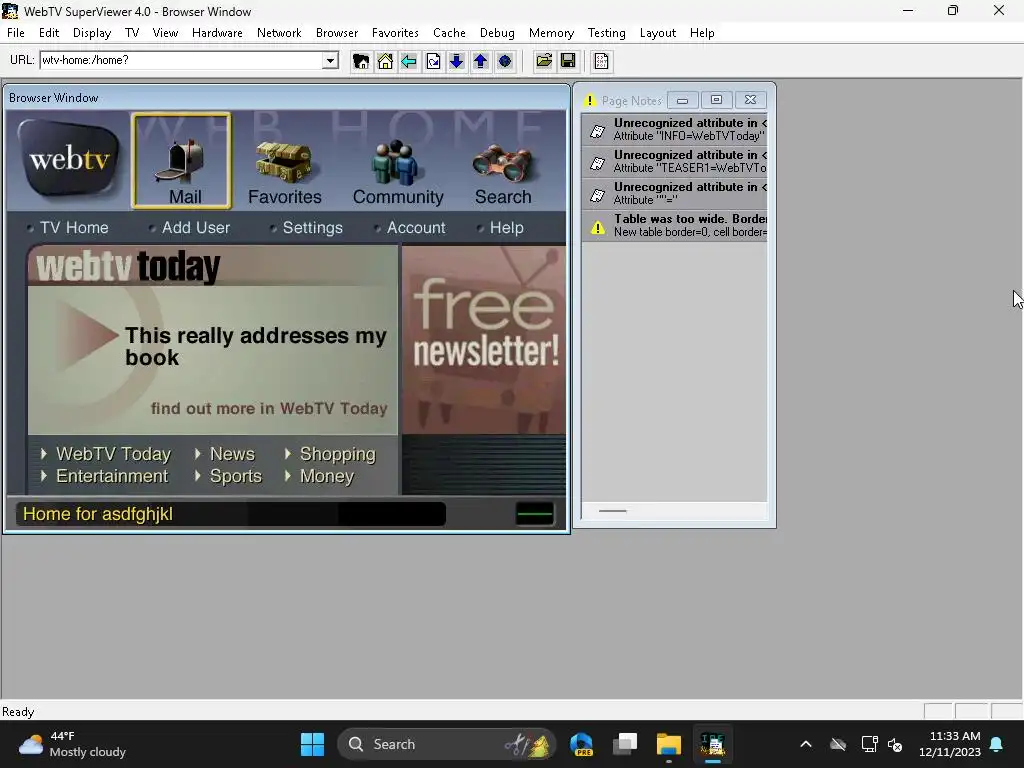Open Mail via the mailbox icon
This screenshot has height=768, width=1024.
coord(182,161)
